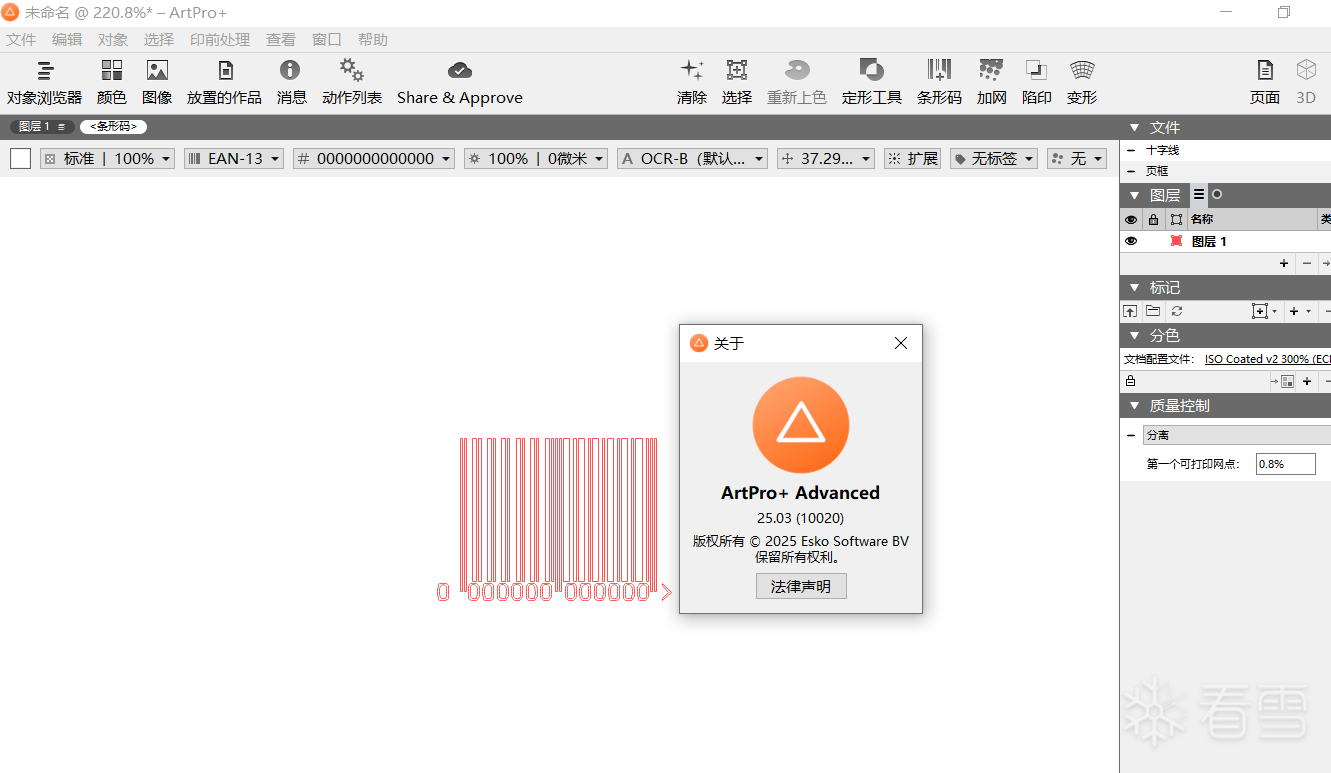Screen dimensions: 1331x773
Task: Collapse the 文件 panel
Action: pos(1135,127)
